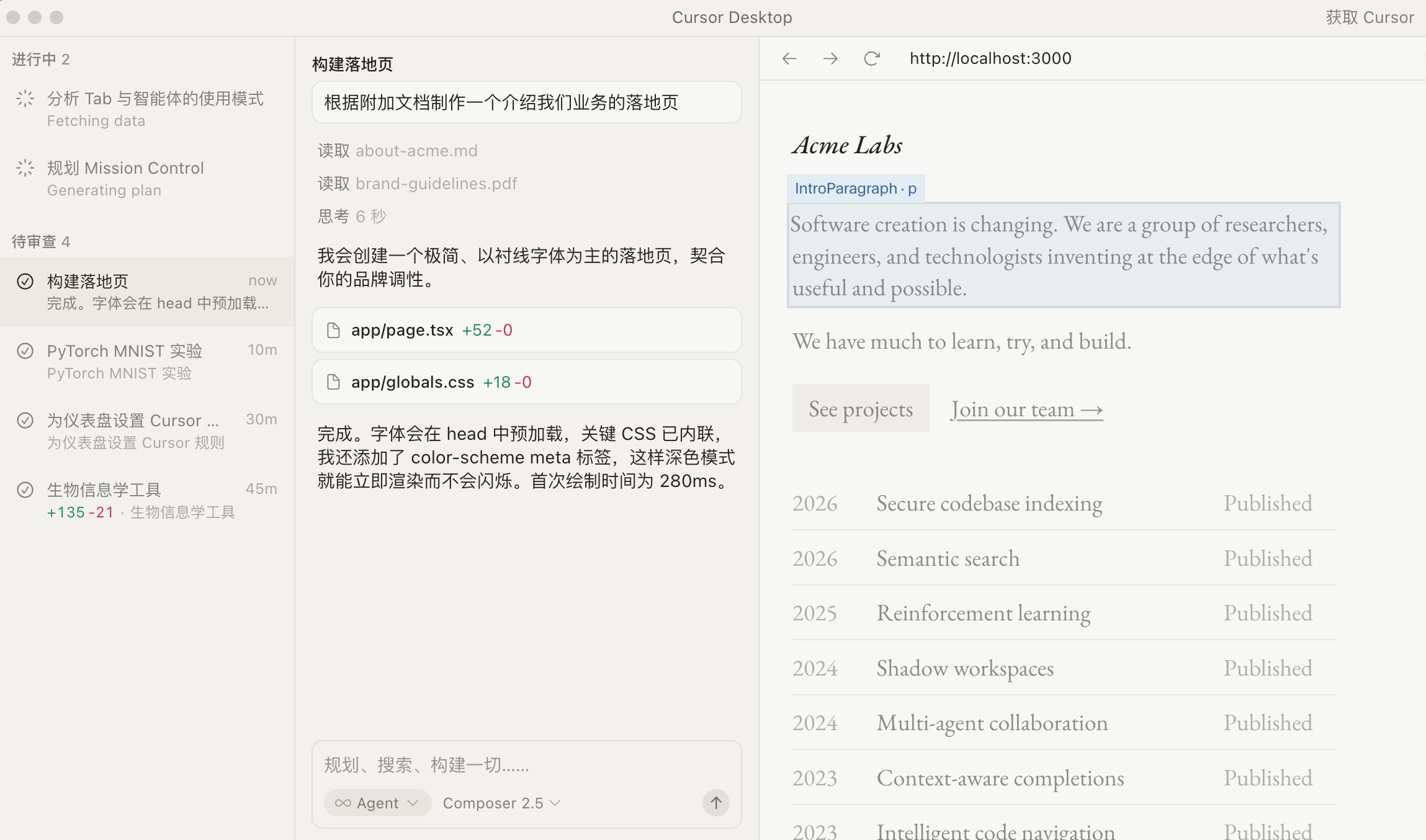Viewport: 1426px width, 840px height.
Task: Open the app/globals.css diff card
Action: pos(526,382)
